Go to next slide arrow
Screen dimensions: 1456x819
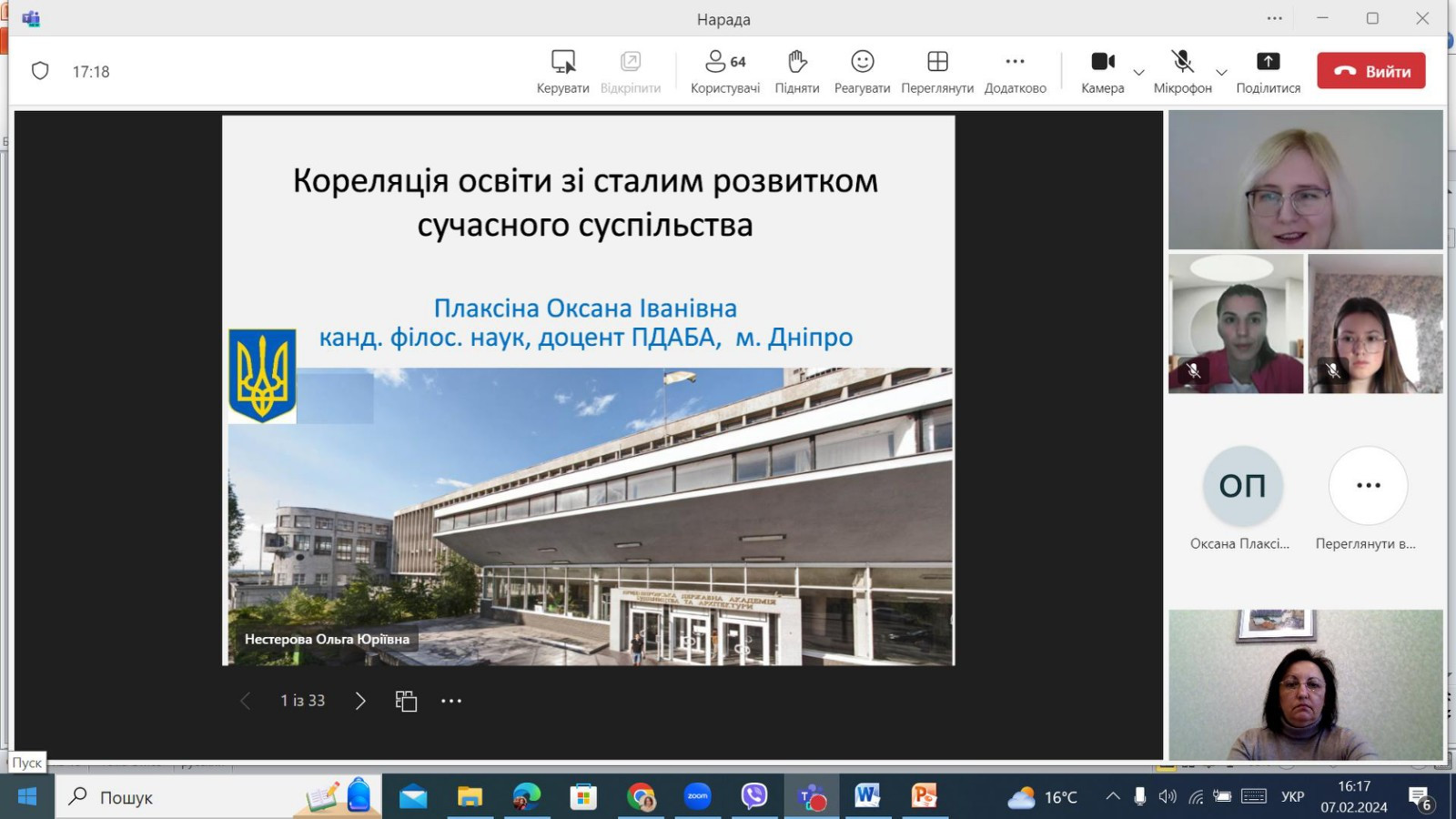pyautogui.click(x=360, y=701)
